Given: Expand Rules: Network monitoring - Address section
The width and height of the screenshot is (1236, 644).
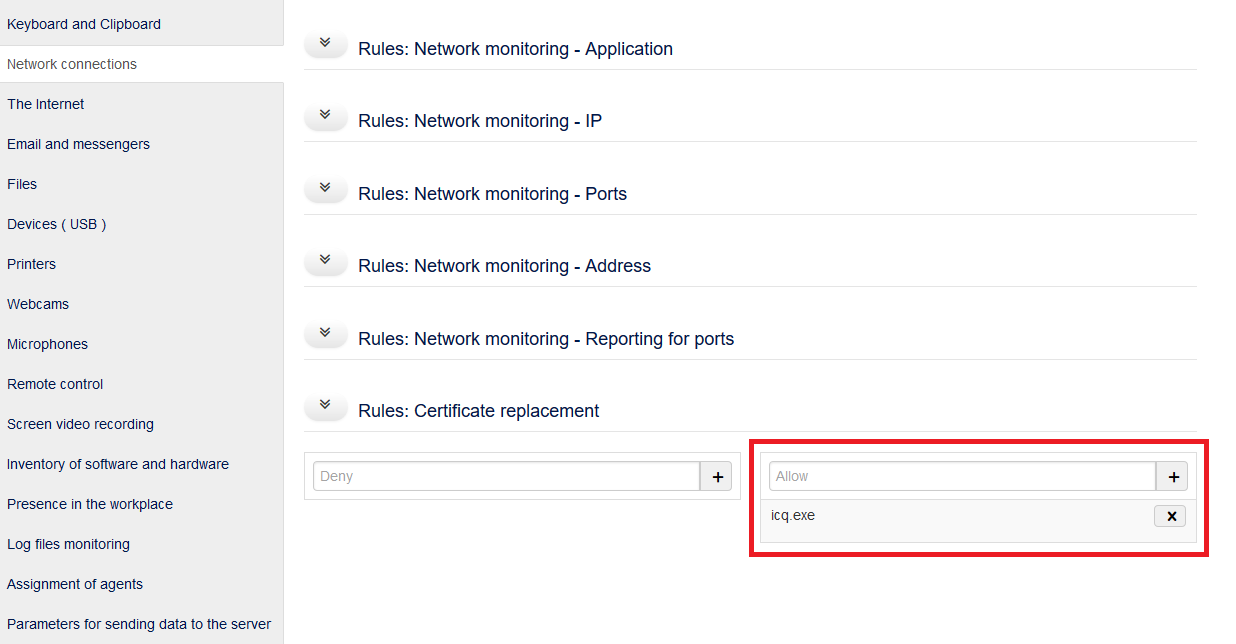Looking at the screenshot, I should 325,262.
